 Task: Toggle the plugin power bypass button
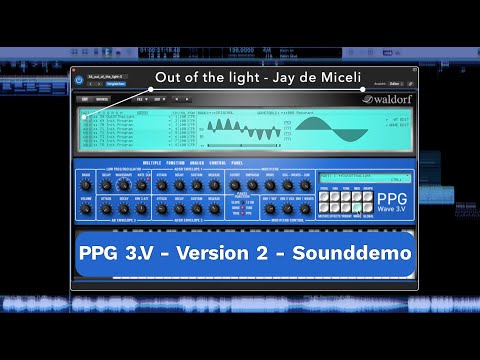[x=79, y=80]
